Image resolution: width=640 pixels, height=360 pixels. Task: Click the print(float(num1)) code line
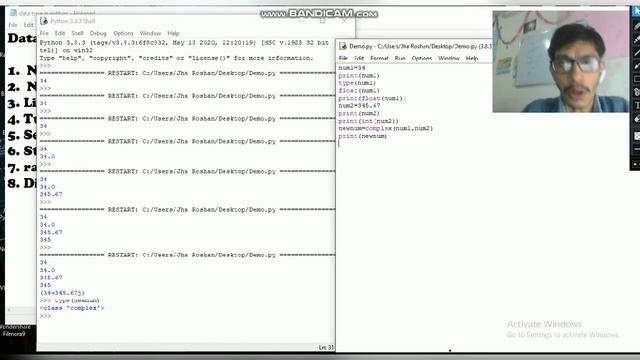[372, 98]
